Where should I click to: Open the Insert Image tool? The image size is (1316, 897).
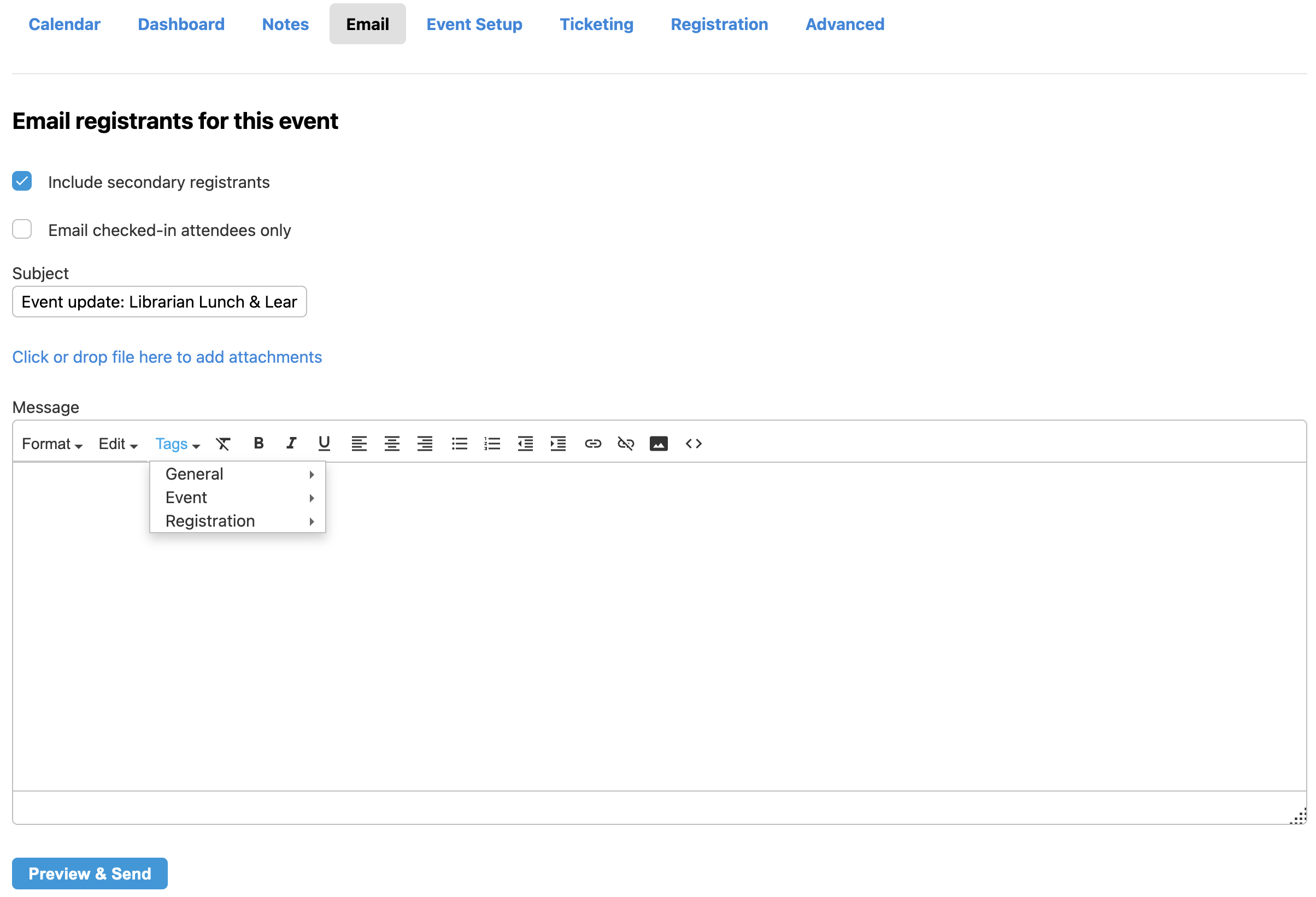click(x=658, y=444)
